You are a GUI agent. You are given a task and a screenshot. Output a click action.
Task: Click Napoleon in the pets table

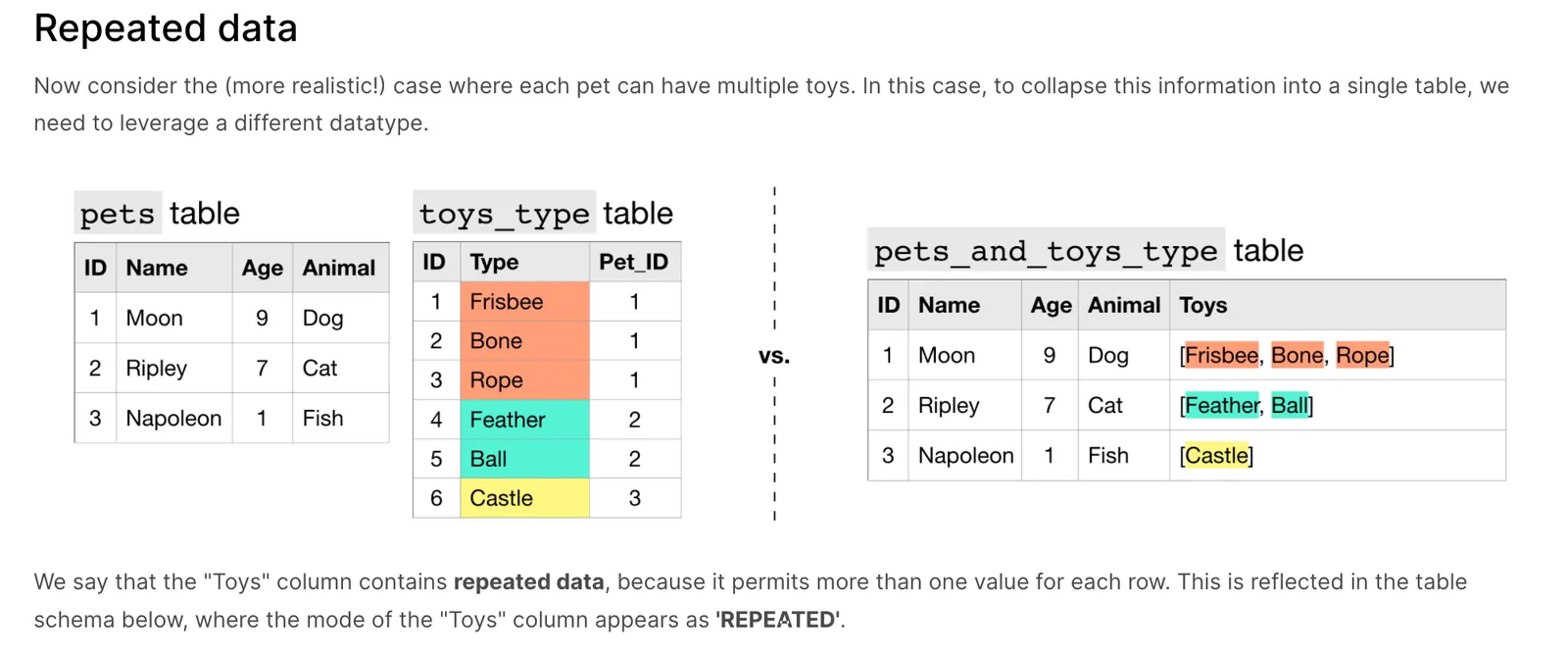coord(173,419)
